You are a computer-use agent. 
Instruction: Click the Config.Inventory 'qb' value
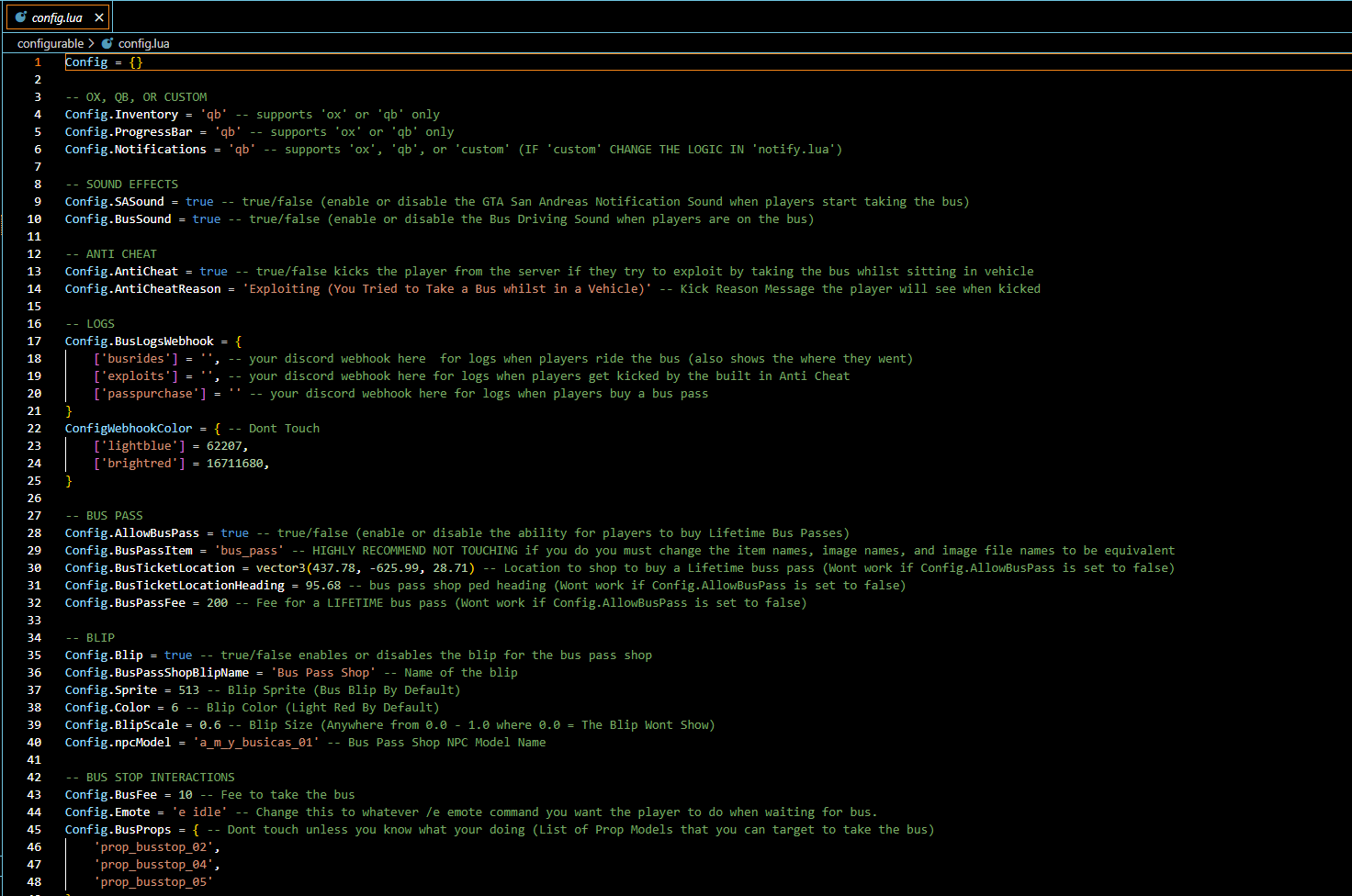pos(214,115)
